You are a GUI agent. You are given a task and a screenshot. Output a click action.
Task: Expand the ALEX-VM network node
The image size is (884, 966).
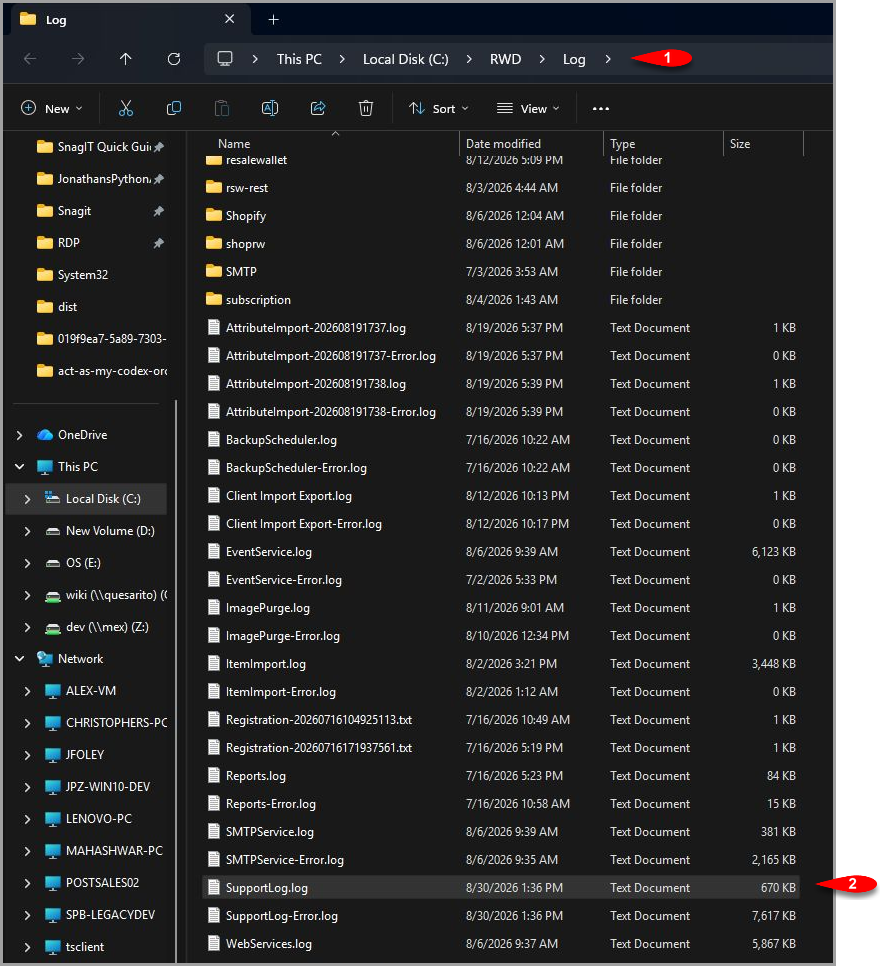tap(27, 691)
